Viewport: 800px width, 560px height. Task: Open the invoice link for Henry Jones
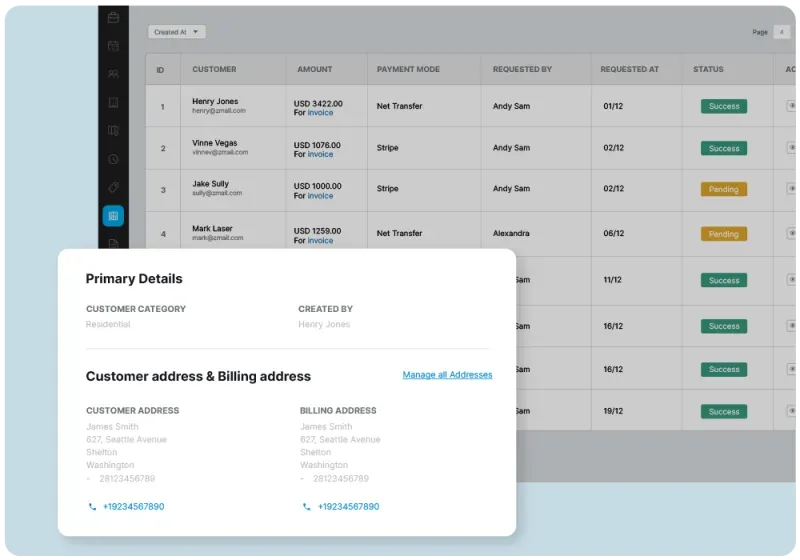320,113
